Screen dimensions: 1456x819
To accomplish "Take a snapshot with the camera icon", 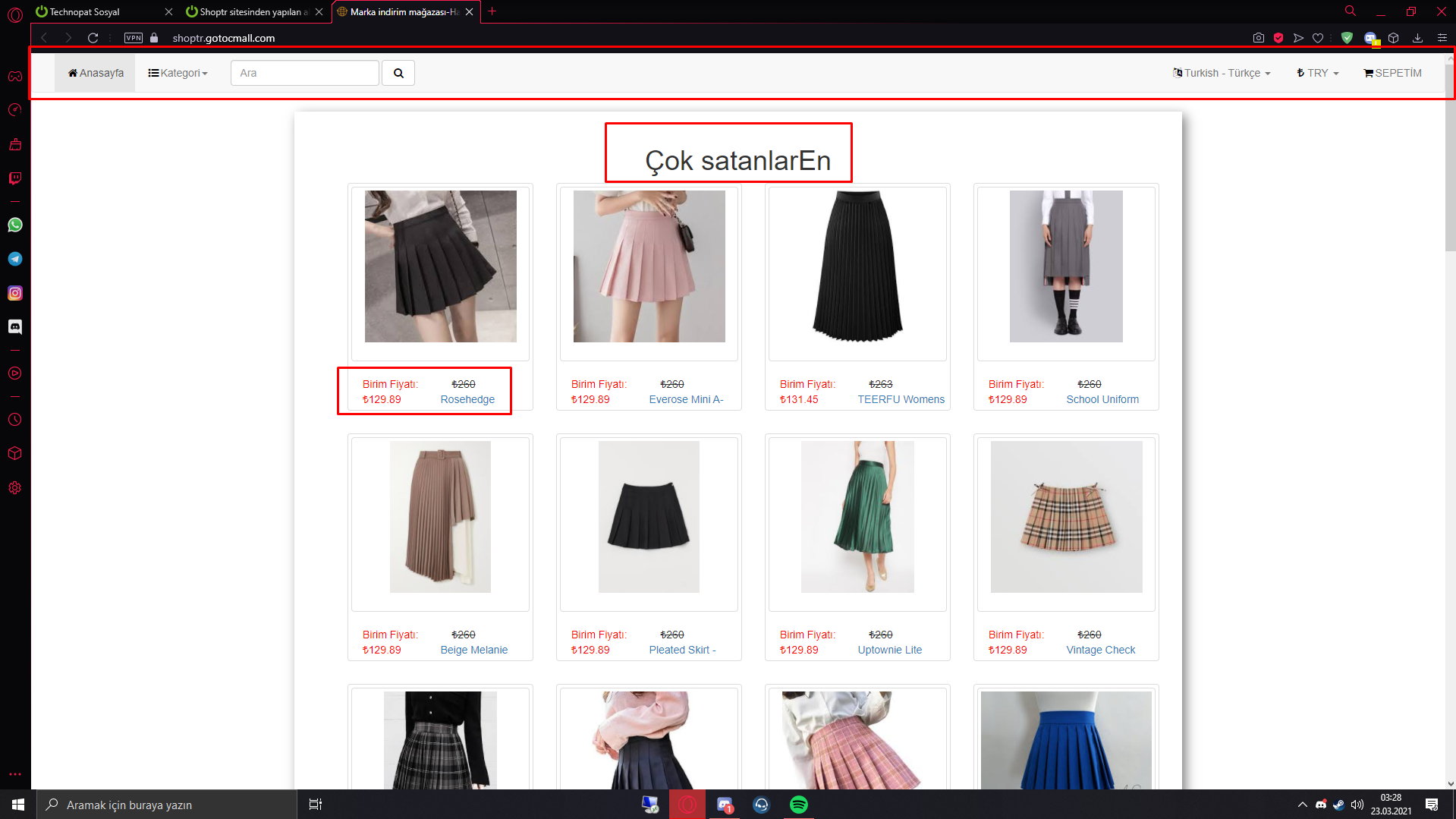I will [1259, 38].
